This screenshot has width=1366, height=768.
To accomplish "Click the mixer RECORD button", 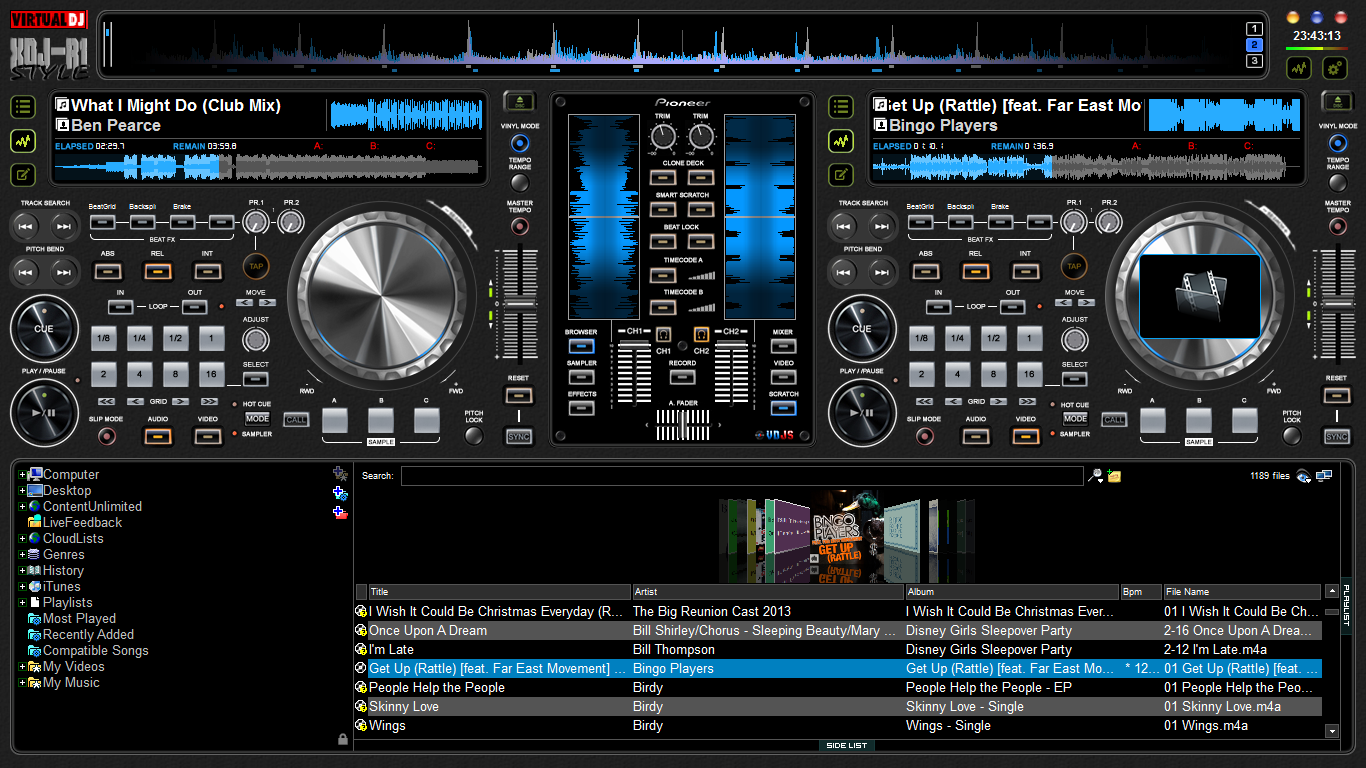I will (x=682, y=377).
